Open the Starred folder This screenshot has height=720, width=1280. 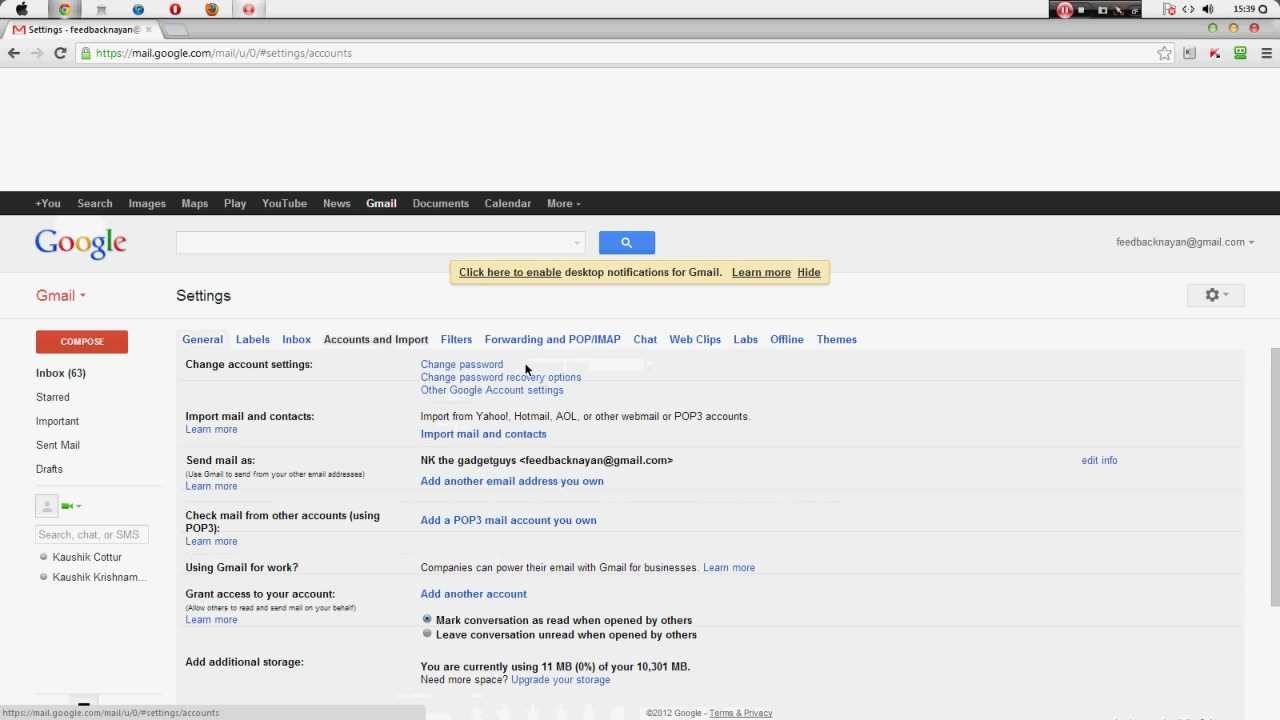53,397
